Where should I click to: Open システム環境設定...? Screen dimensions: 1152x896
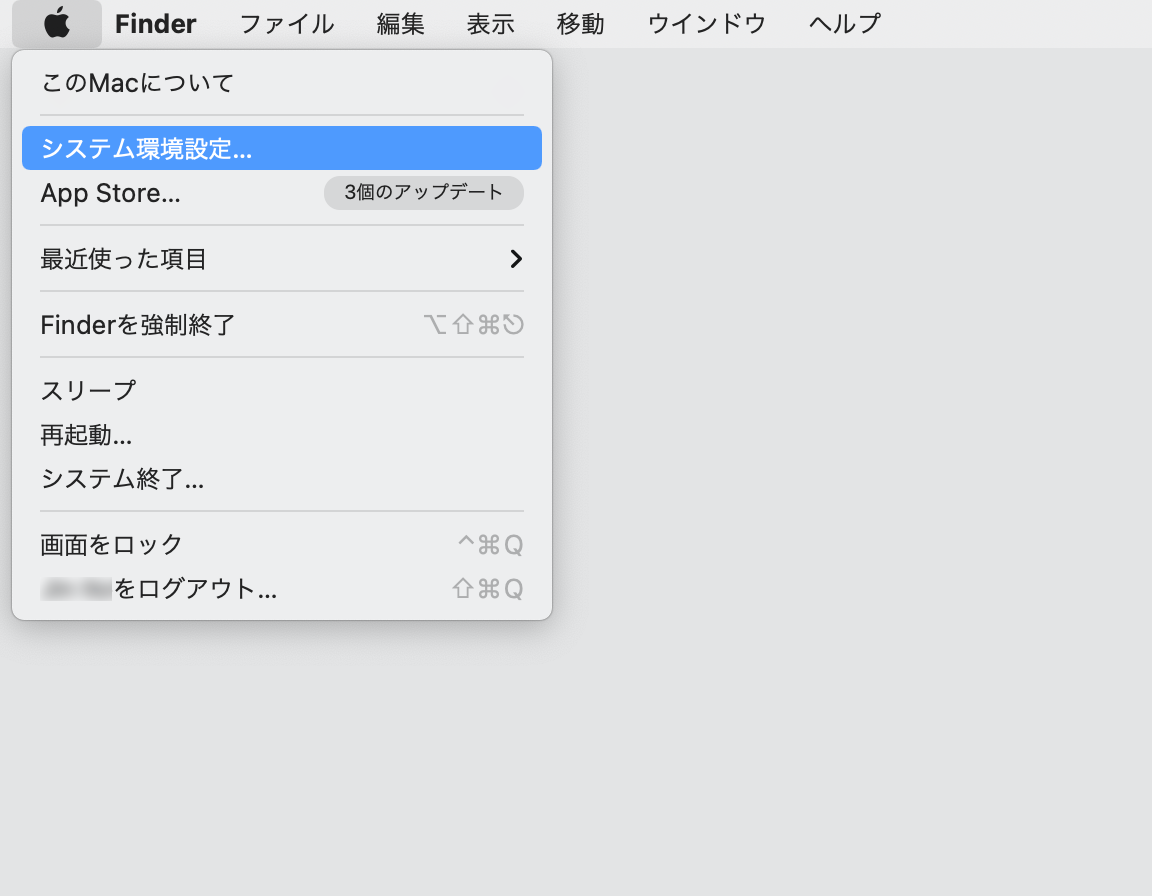147,149
